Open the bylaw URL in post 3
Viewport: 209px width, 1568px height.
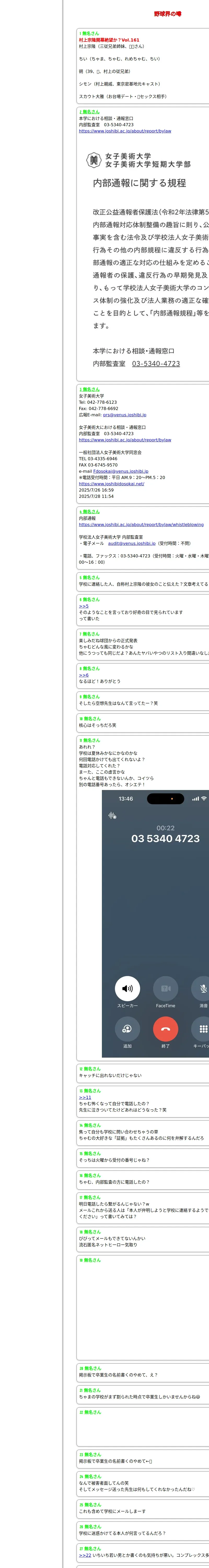coord(125,440)
